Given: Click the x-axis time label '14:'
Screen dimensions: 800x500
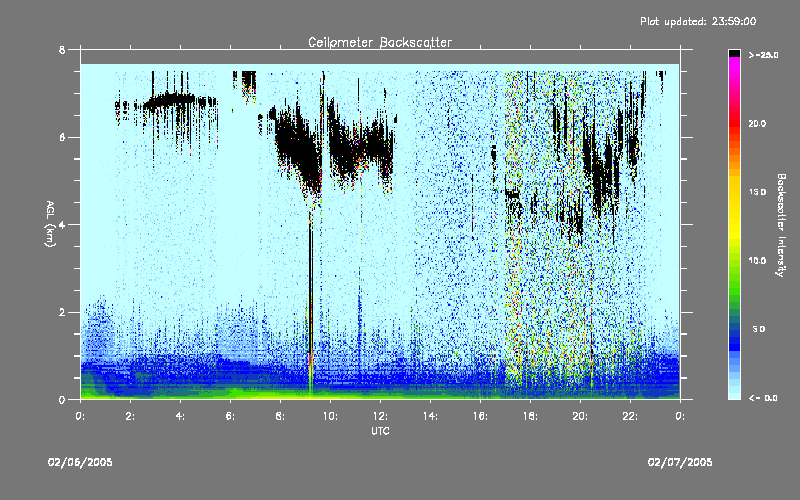Looking at the screenshot, I should point(430,416).
